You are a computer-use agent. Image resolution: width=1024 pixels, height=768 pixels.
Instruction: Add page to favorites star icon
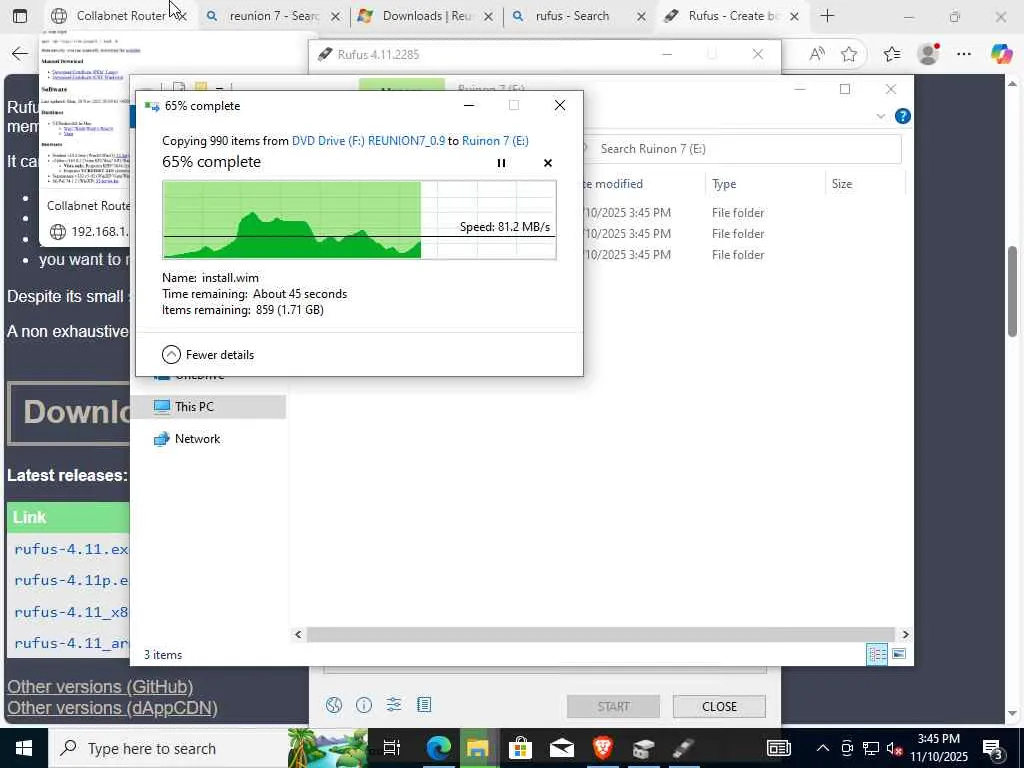(x=849, y=54)
